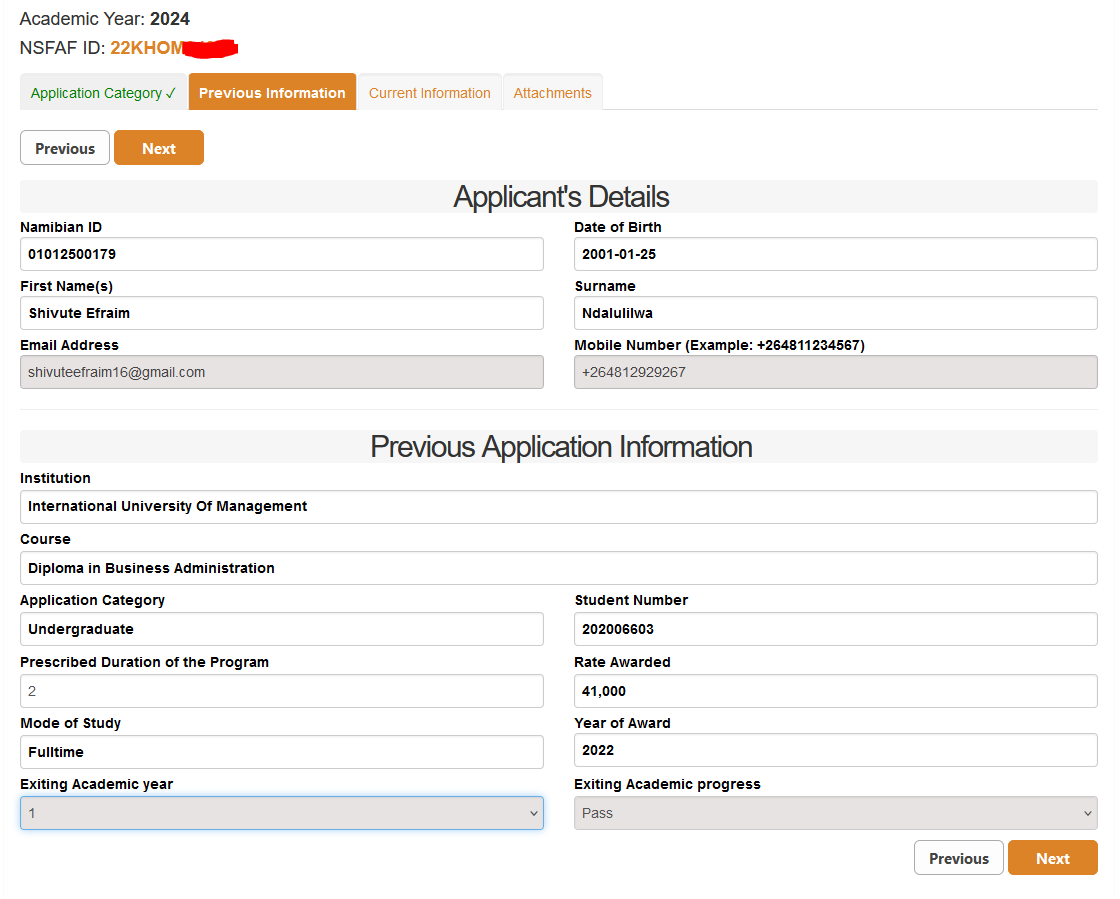Switch to the Previous Information tab
The height and width of the screenshot is (899, 1120).
tap(272, 93)
